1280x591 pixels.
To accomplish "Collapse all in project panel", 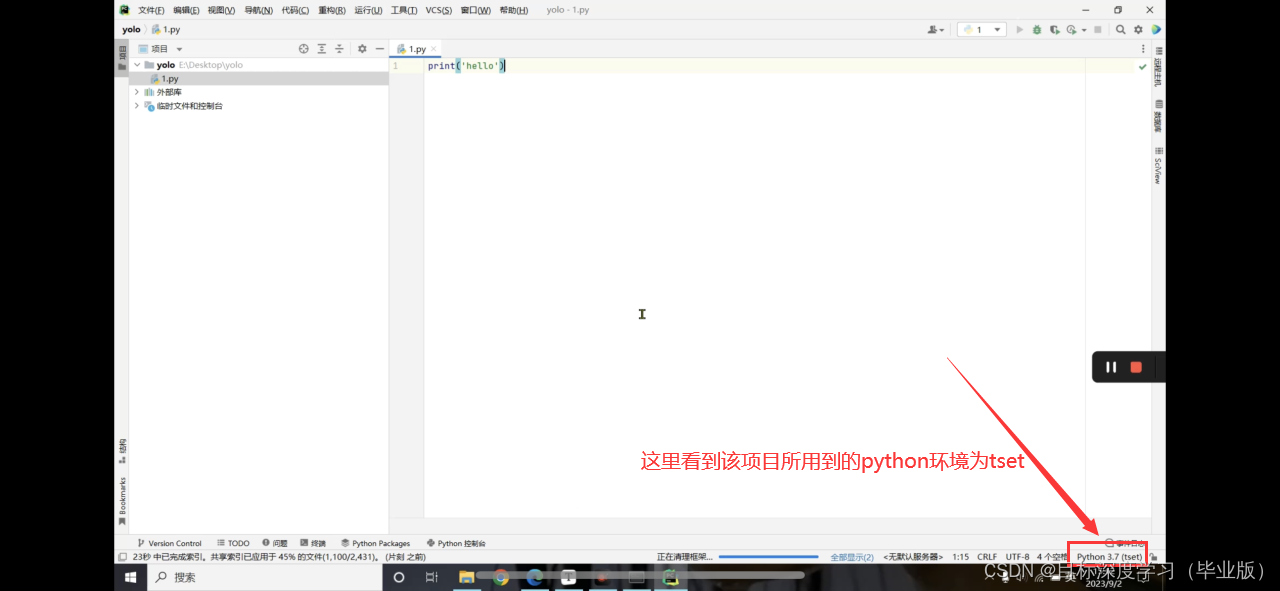I will 339,48.
